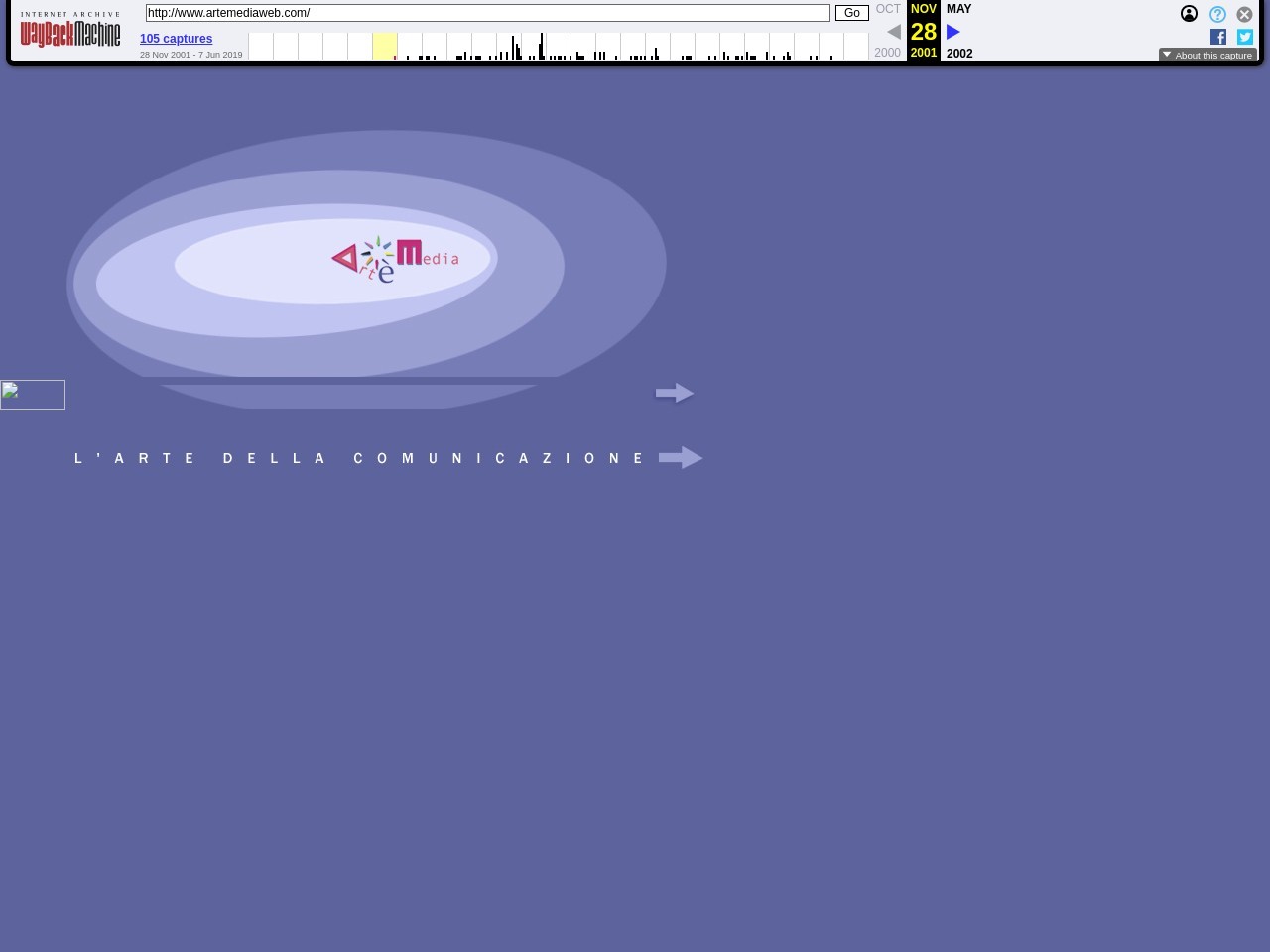Open the user account icon
Image resolution: width=1270 pixels, height=952 pixels.
point(1189,14)
